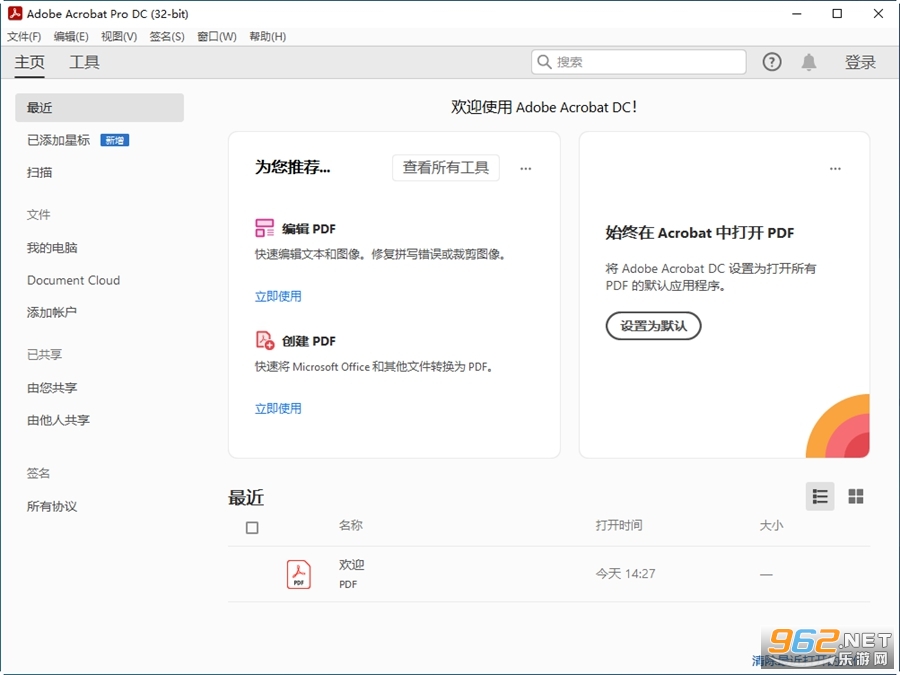Select 扫描 in the sidebar
The image size is (900, 675).
tap(40, 172)
